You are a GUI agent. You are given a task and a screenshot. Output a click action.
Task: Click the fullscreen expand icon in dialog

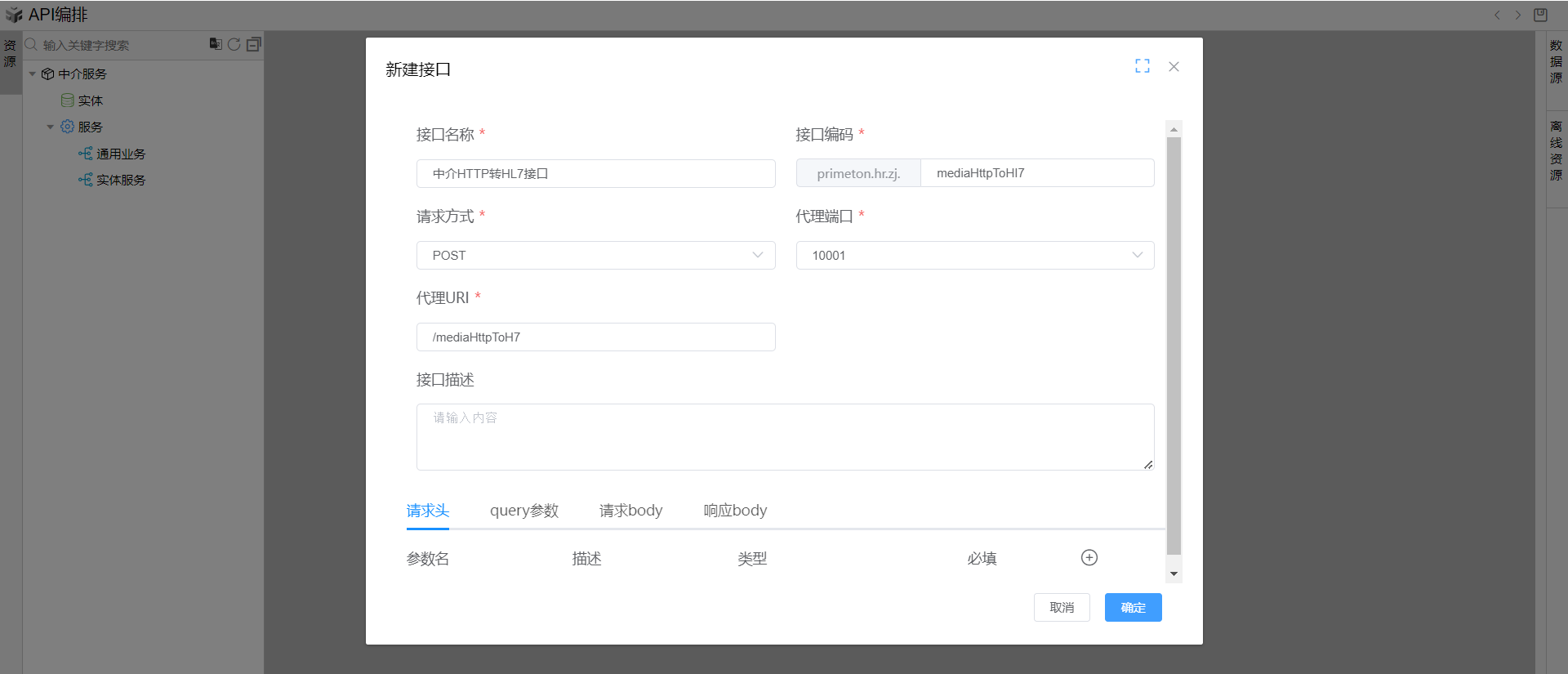1142,66
